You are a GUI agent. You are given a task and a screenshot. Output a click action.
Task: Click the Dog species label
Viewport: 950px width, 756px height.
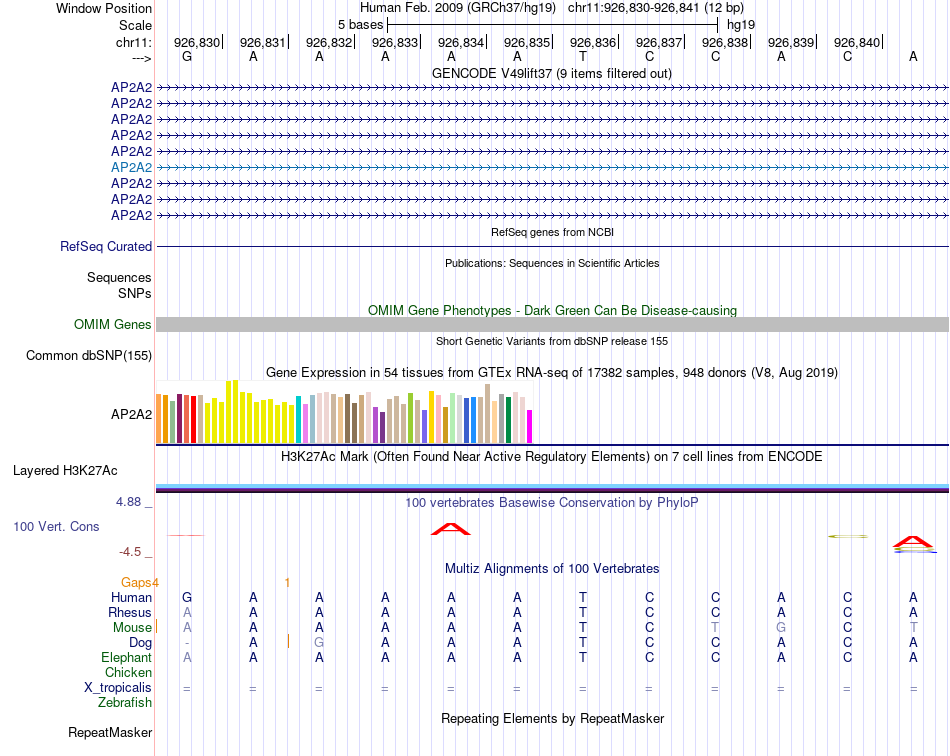click(141, 643)
